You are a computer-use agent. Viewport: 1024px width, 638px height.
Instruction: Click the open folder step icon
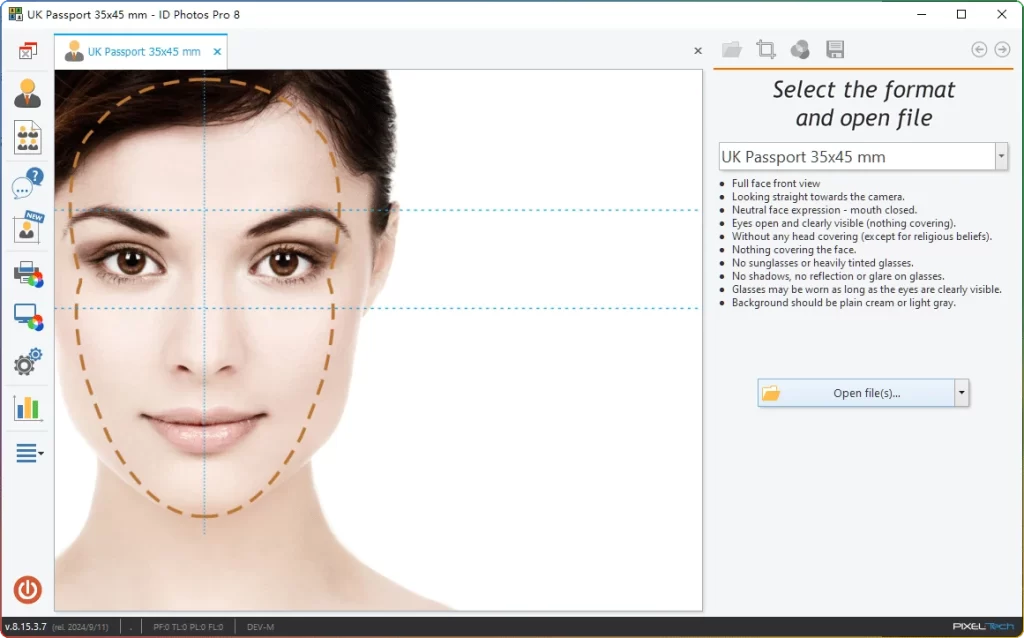731,50
